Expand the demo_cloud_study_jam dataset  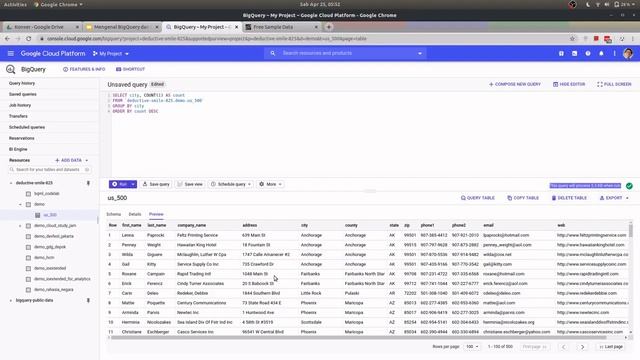[20, 226]
